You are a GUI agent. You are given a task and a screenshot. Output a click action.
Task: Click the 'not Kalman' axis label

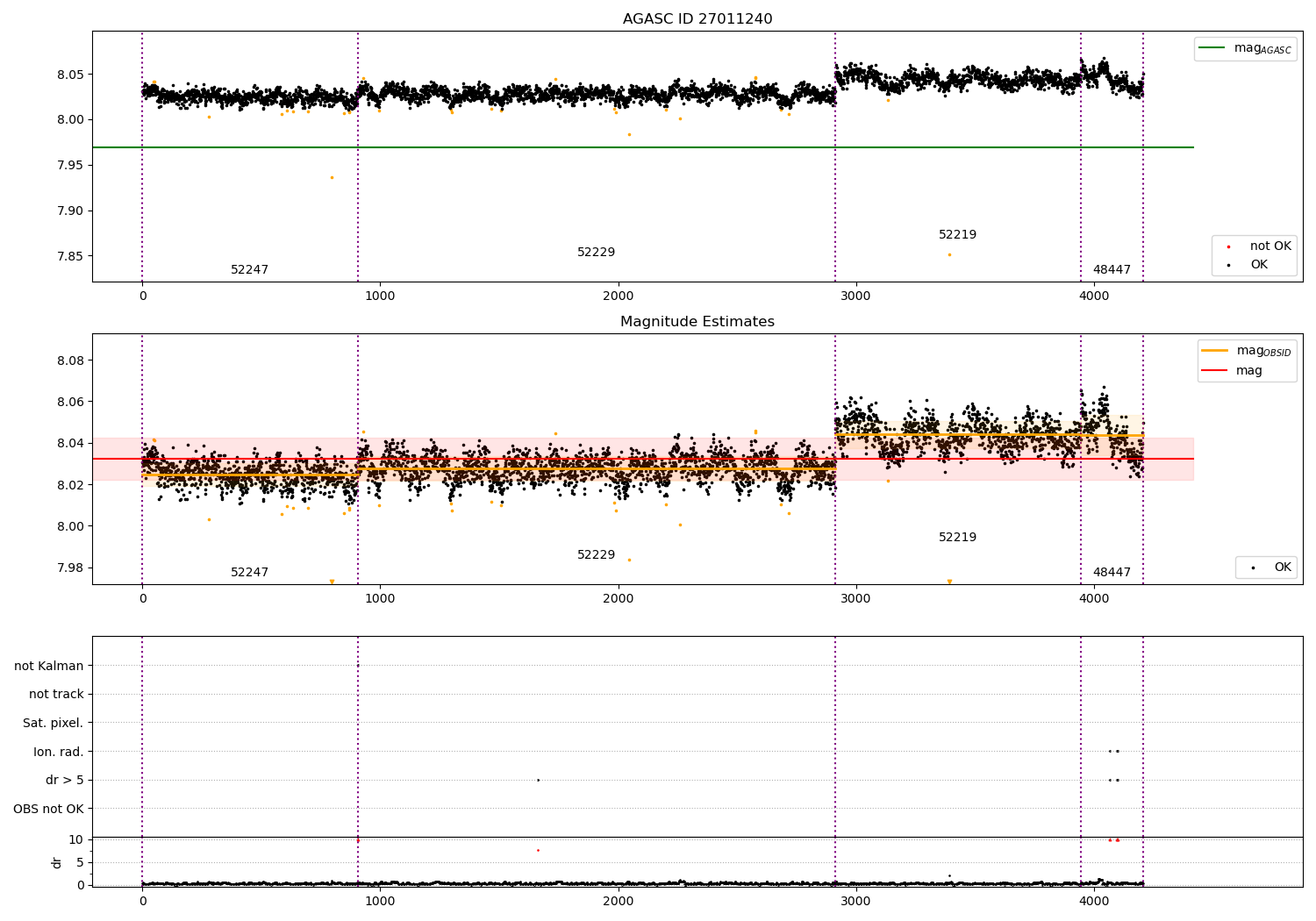click(49, 666)
